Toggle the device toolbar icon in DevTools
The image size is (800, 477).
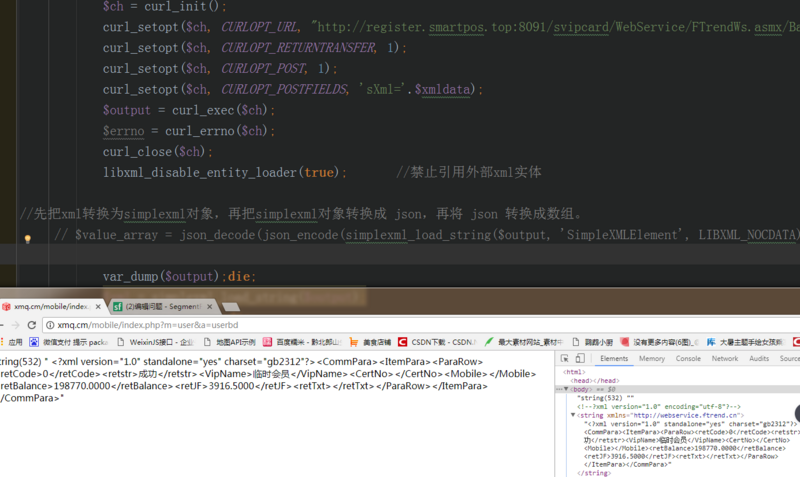coord(579,358)
